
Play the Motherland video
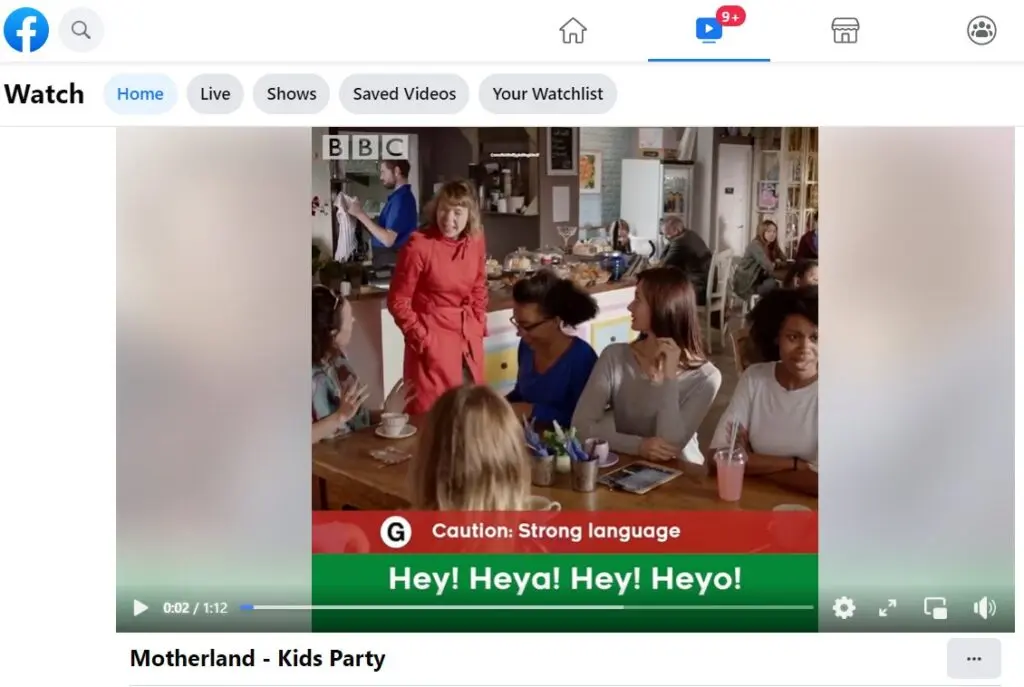coord(141,608)
